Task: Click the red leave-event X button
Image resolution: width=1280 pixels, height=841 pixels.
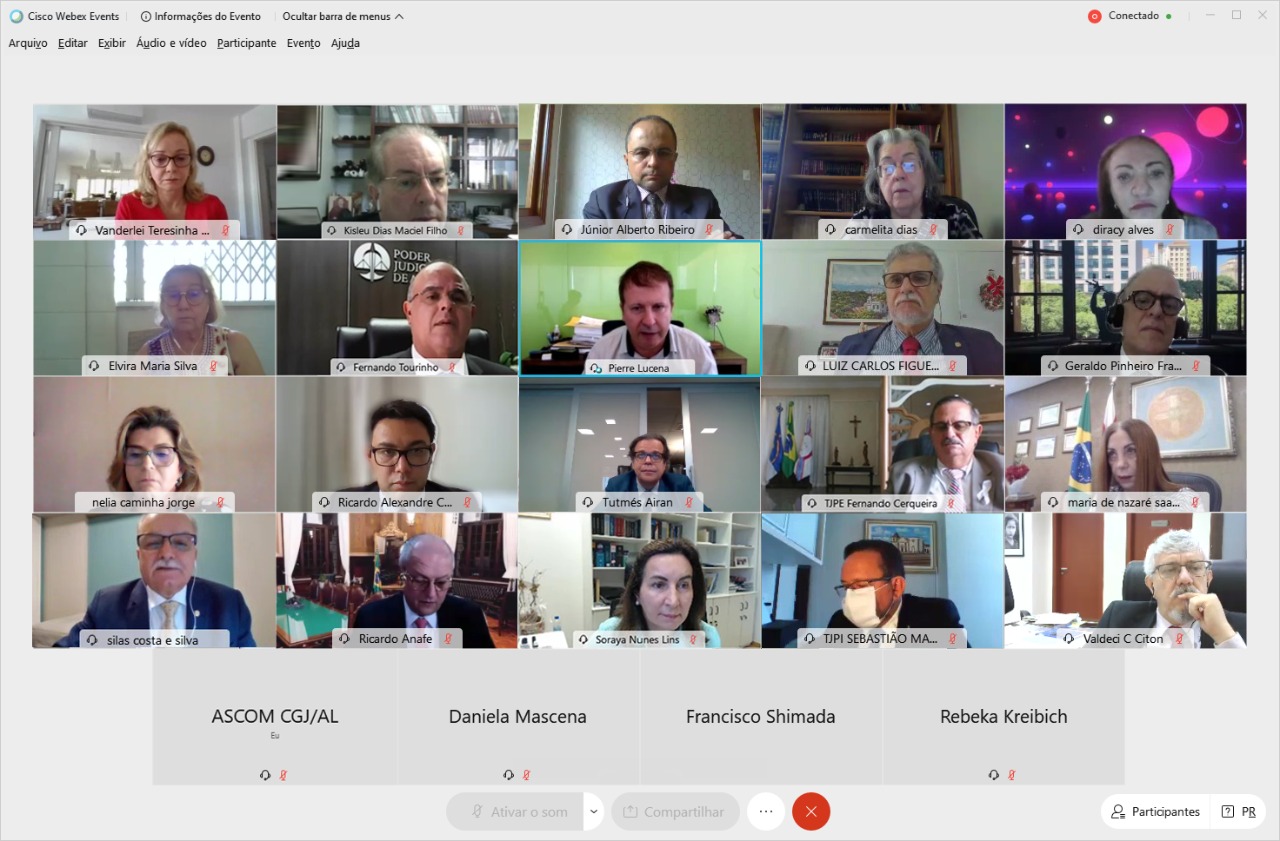Action: coord(811,812)
